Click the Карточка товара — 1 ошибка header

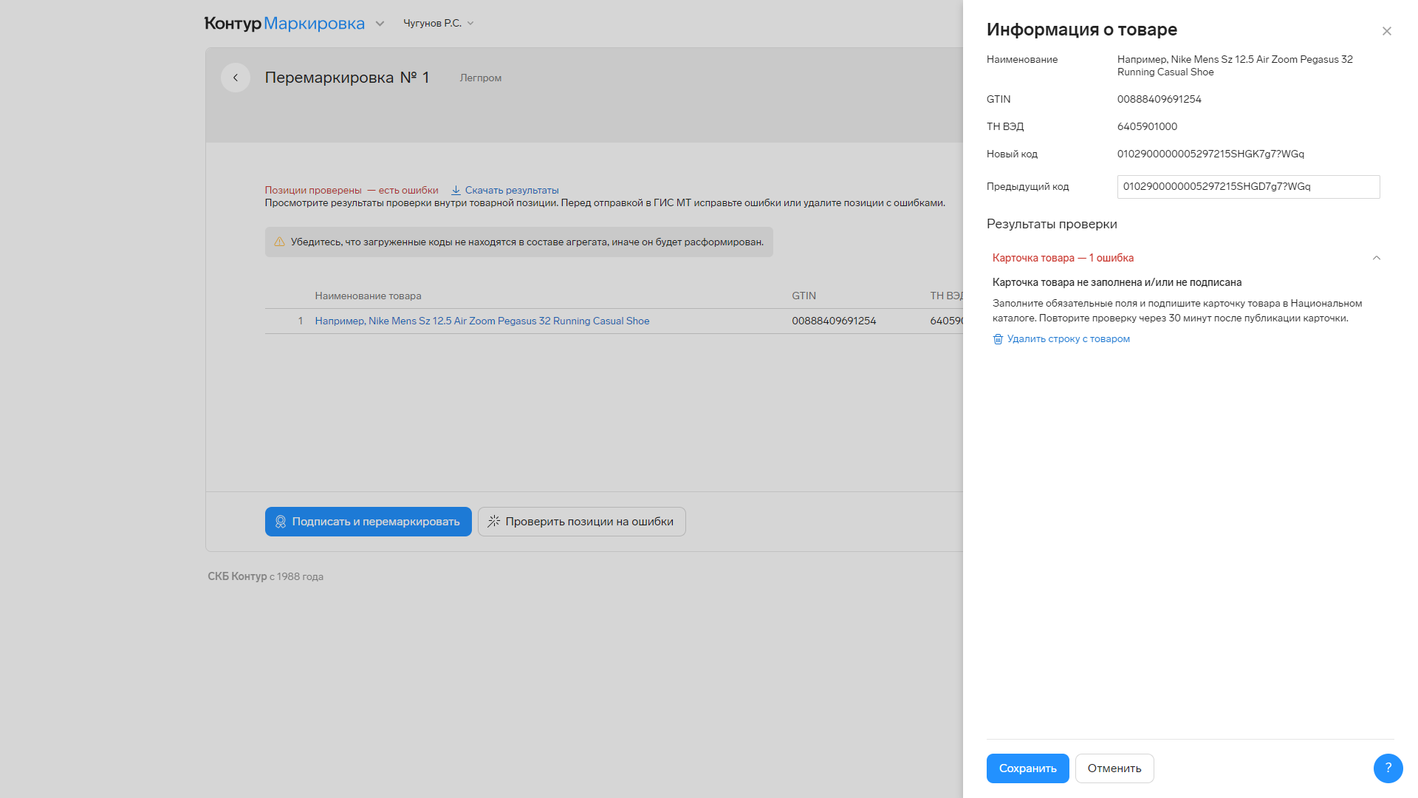pyautogui.click(x=1063, y=258)
